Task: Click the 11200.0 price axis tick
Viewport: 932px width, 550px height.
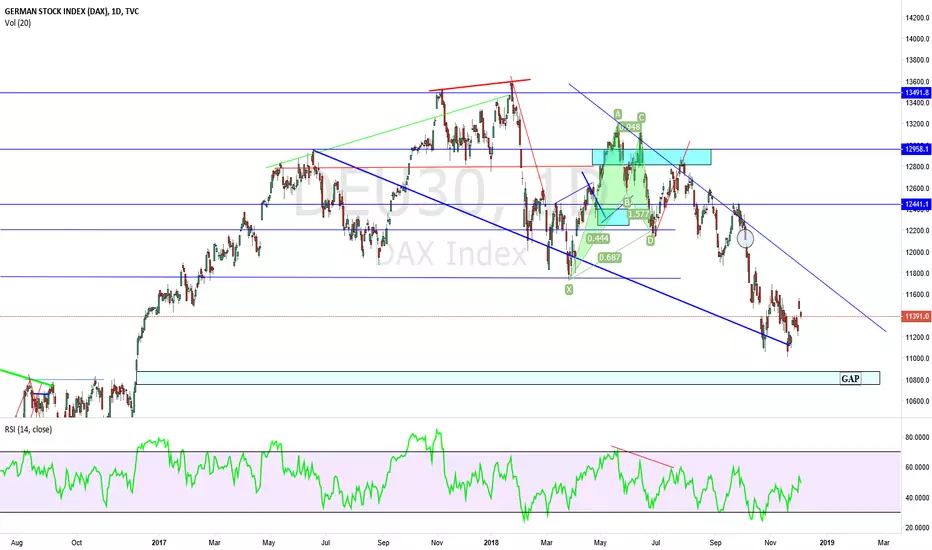Action: (x=917, y=338)
